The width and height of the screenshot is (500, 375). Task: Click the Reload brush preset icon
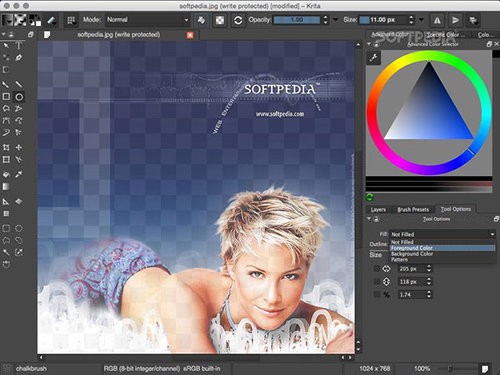(x=238, y=20)
